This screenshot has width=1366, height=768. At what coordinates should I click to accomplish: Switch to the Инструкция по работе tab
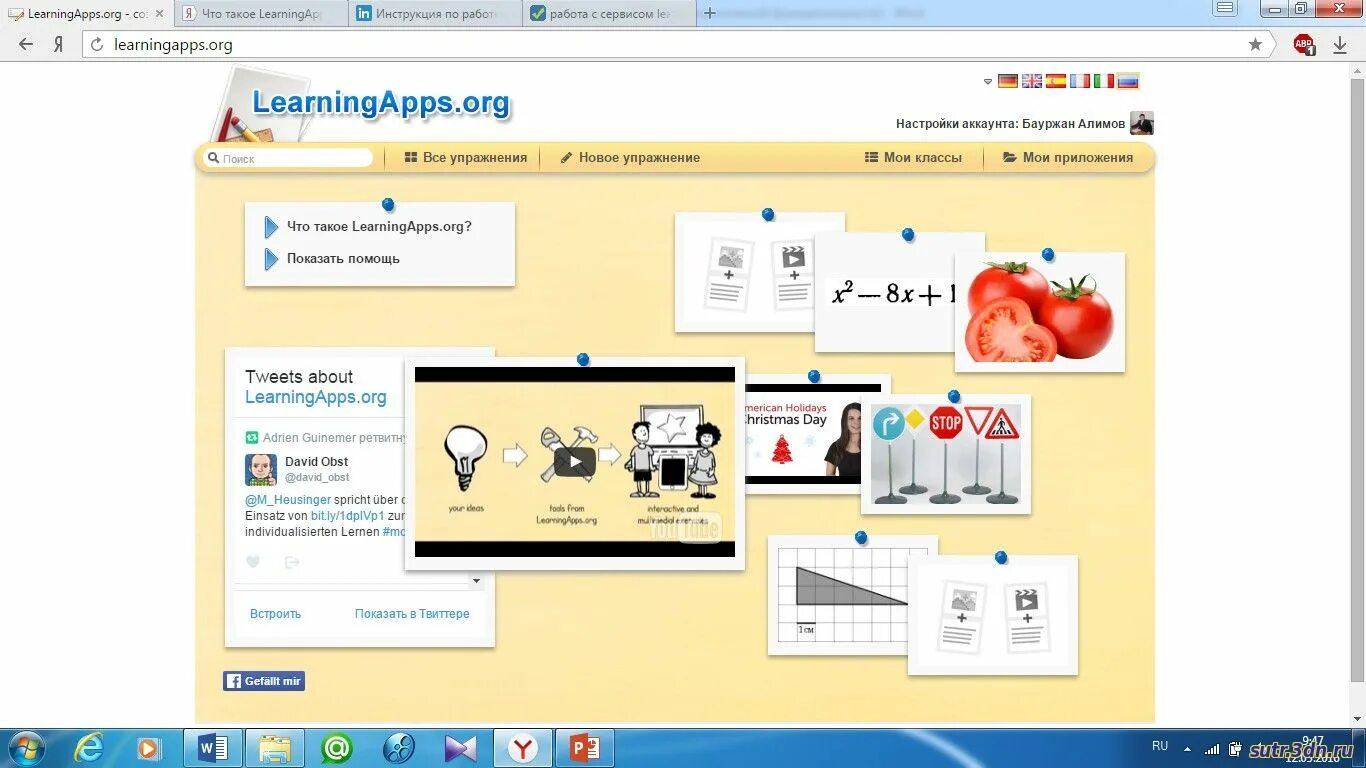[x=435, y=14]
